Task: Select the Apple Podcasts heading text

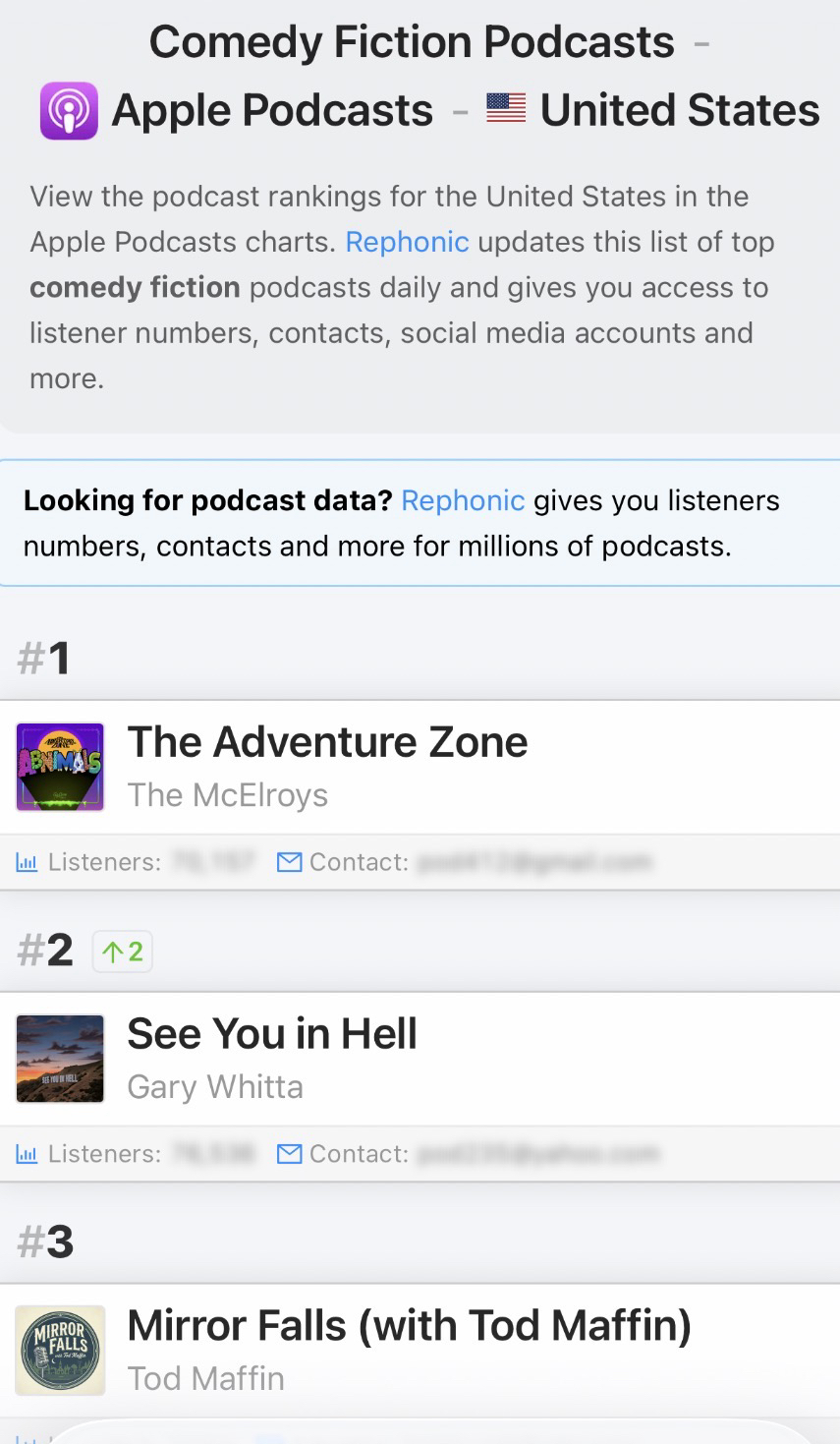Action: (x=272, y=110)
